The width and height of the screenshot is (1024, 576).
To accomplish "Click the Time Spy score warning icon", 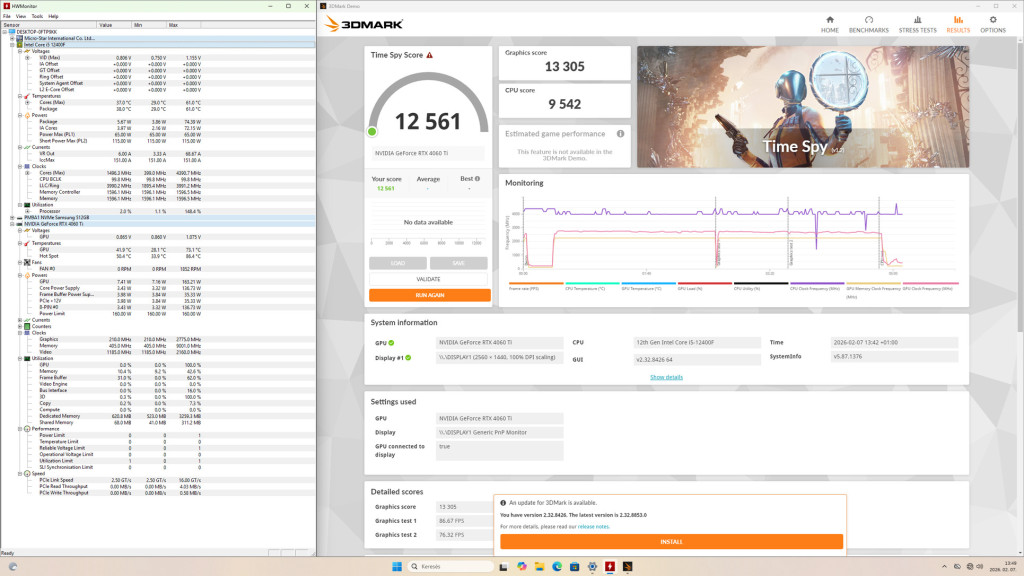I will [x=430, y=56].
